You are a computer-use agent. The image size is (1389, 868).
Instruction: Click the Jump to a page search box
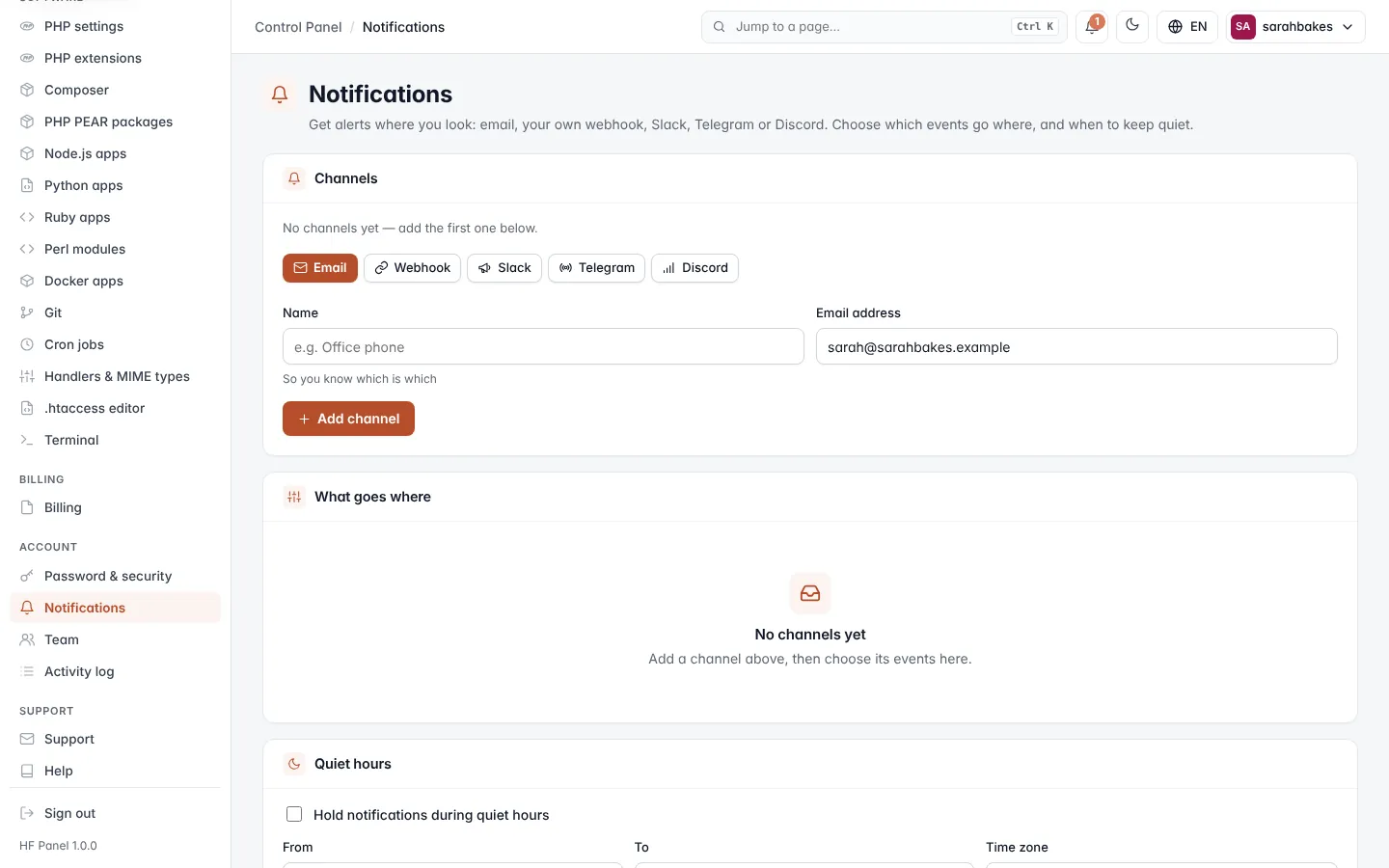pos(884,27)
